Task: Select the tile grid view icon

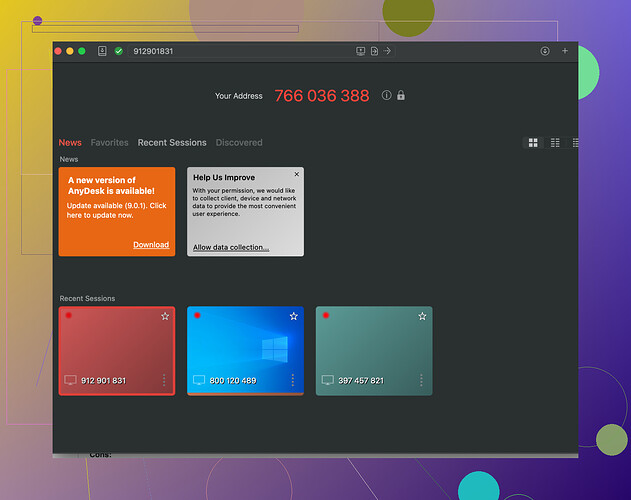Action: click(533, 143)
